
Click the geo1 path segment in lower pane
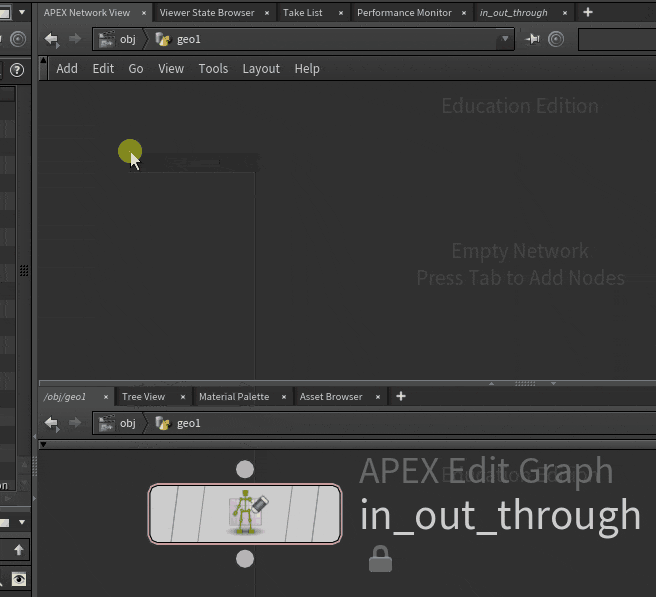coord(178,423)
